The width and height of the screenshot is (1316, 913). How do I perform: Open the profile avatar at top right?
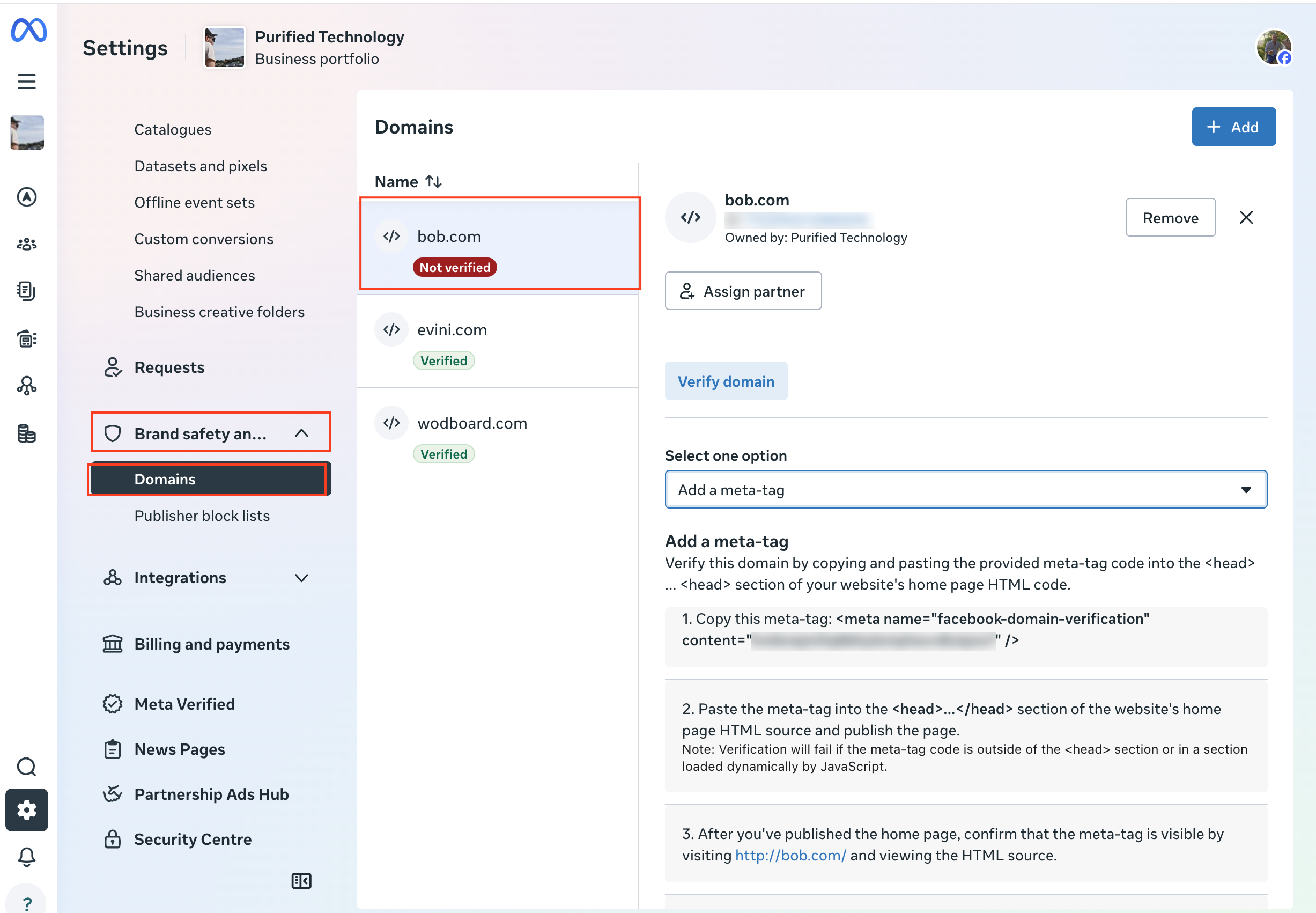click(1274, 48)
